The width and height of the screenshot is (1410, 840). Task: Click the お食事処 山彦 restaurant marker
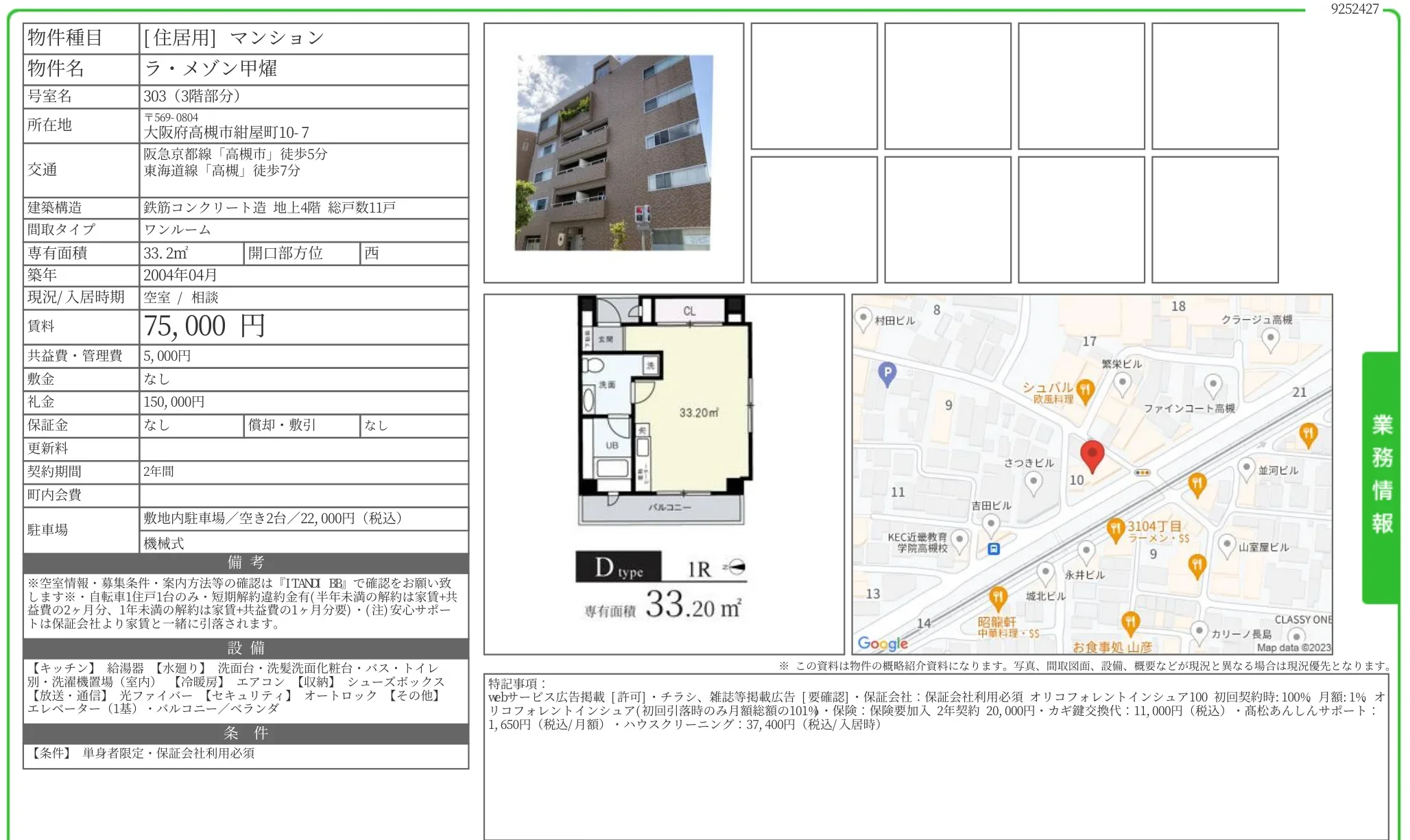click(1130, 623)
